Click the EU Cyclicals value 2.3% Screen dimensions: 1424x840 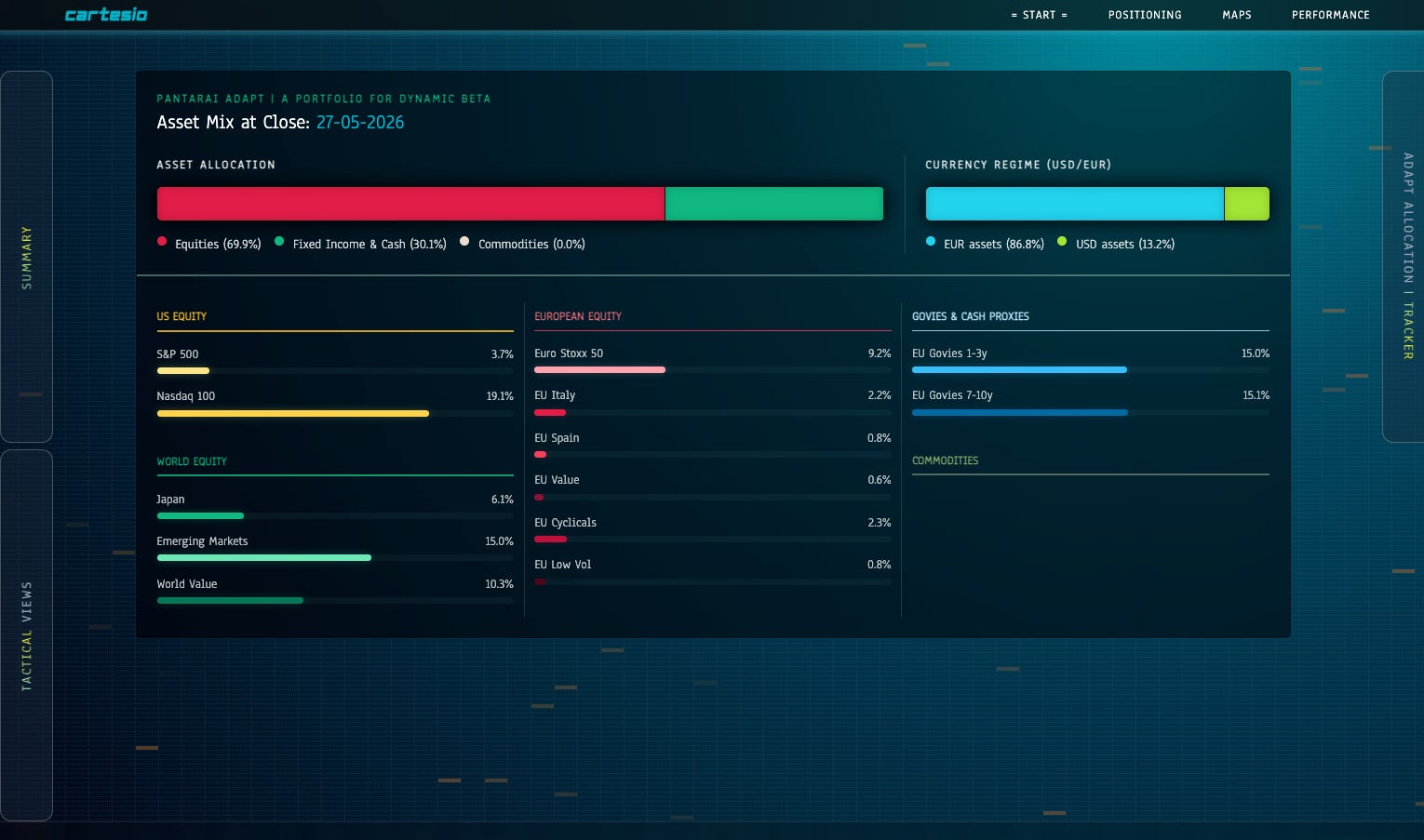click(880, 523)
